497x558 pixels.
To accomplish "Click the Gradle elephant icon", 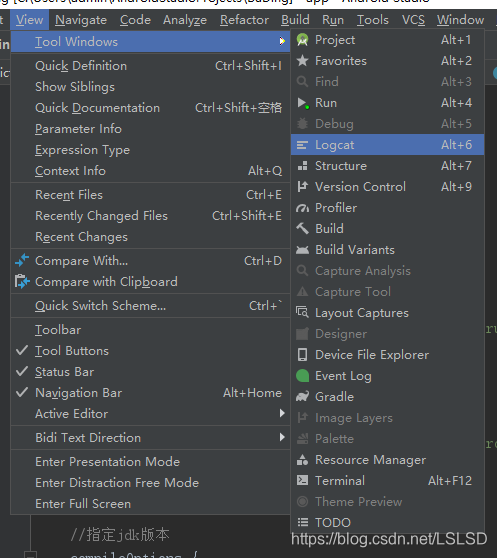I will (302, 397).
